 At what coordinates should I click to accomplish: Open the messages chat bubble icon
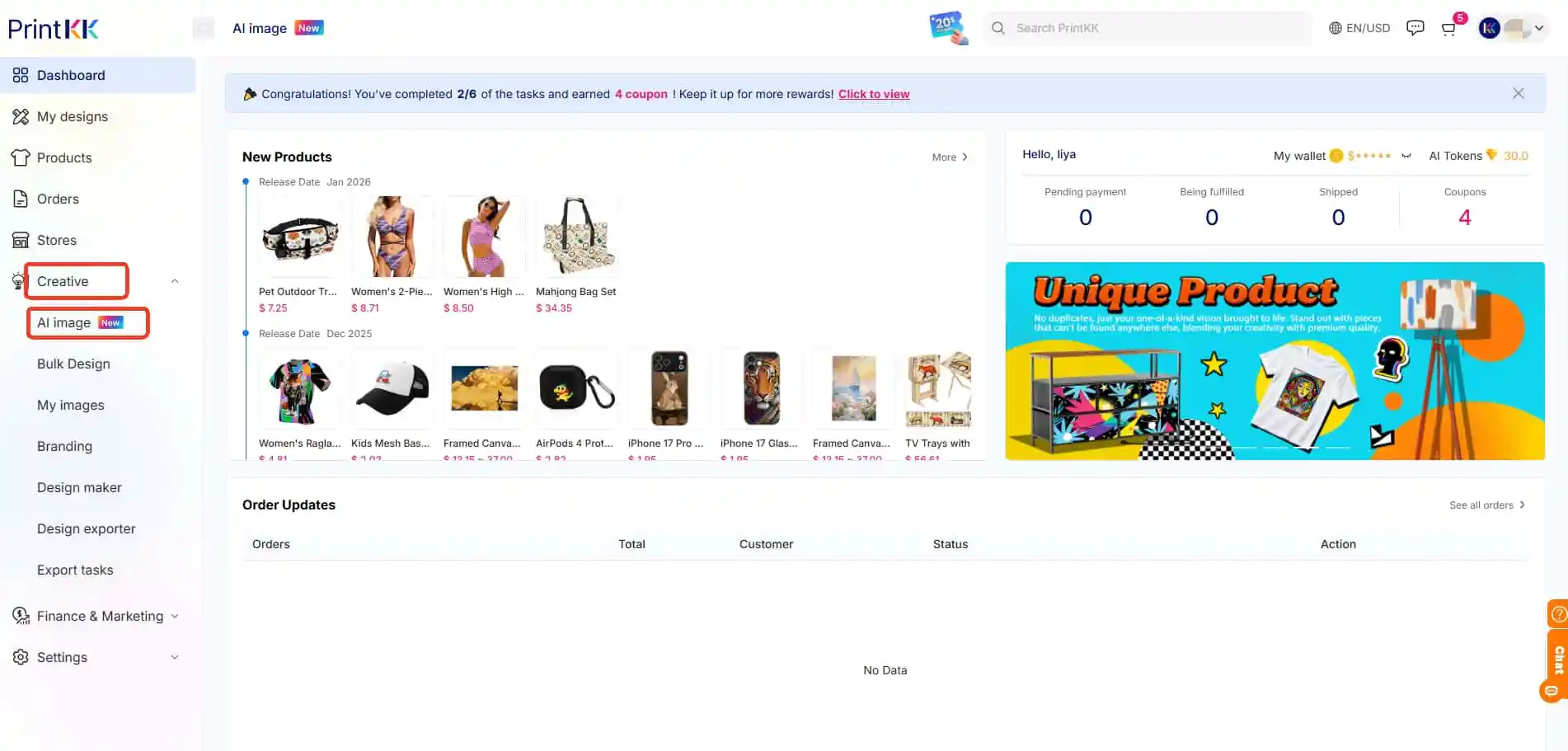[x=1415, y=28]
